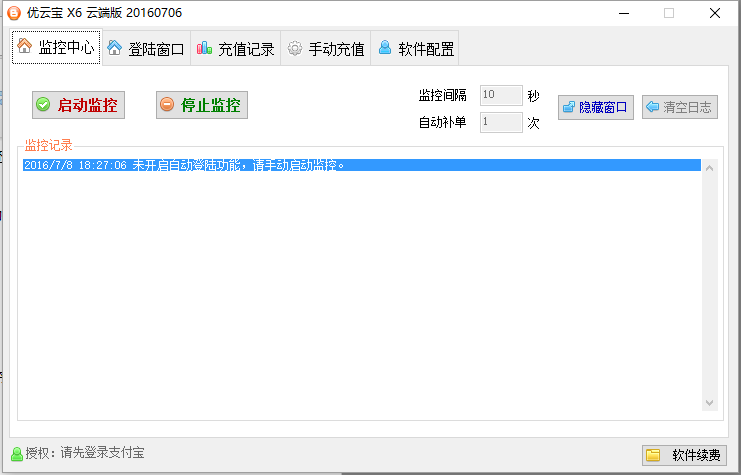Click the app logo icon in title bar

click(12, 13)
